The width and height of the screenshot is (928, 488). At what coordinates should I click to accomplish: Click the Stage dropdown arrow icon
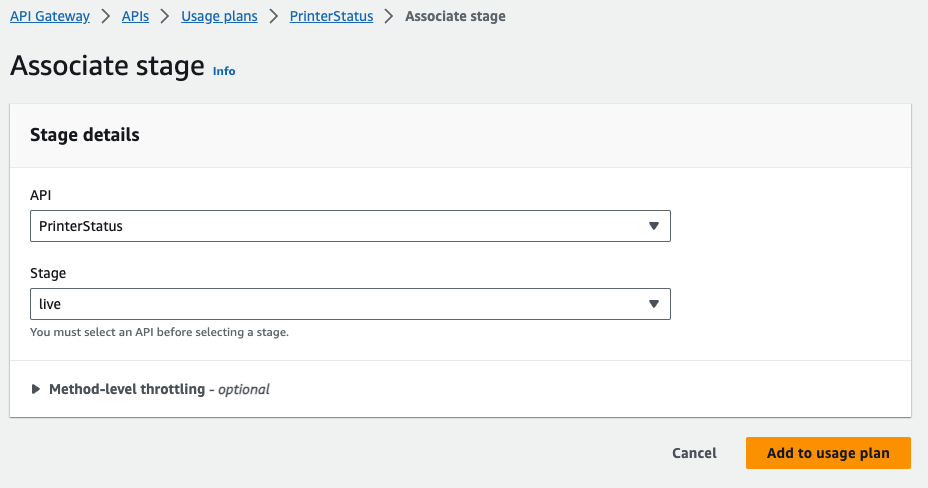click(x=653, y=304)
